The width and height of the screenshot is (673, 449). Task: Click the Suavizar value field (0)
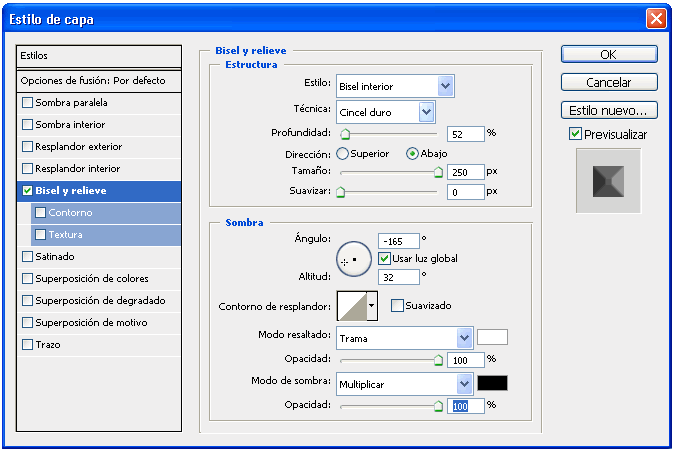point(466,192)
